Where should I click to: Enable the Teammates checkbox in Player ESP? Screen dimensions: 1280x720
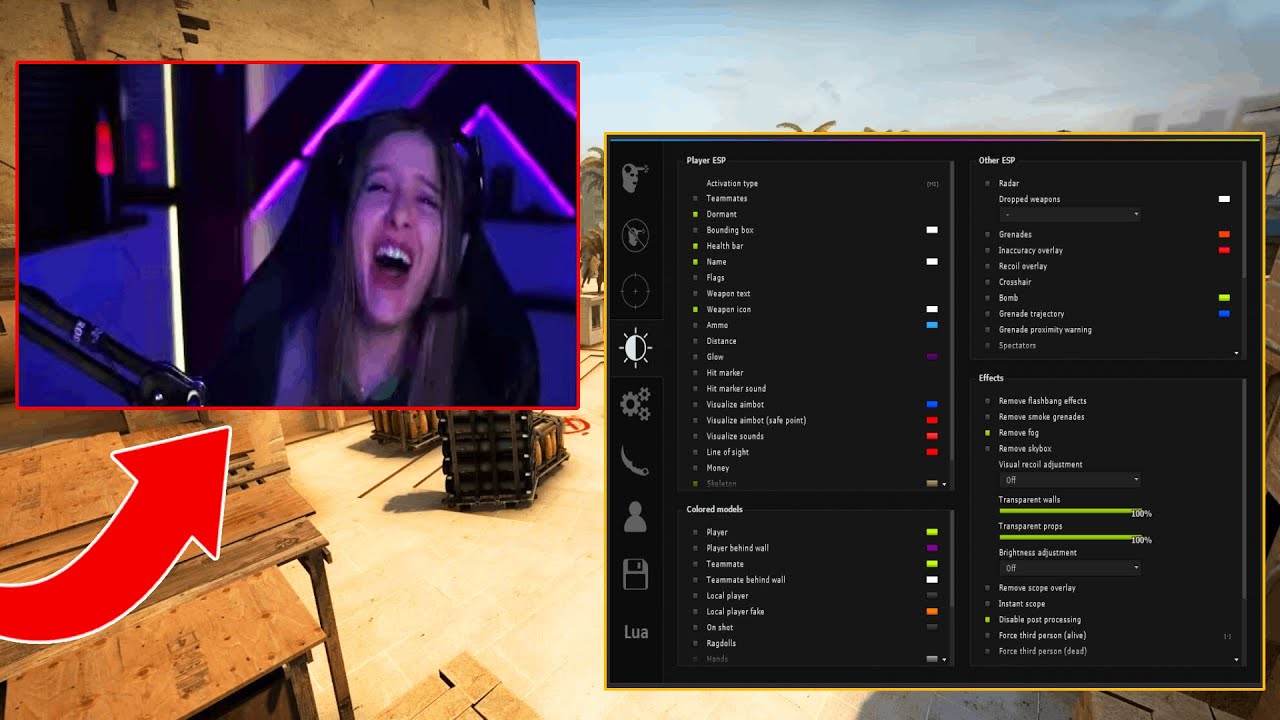[695, 198]
